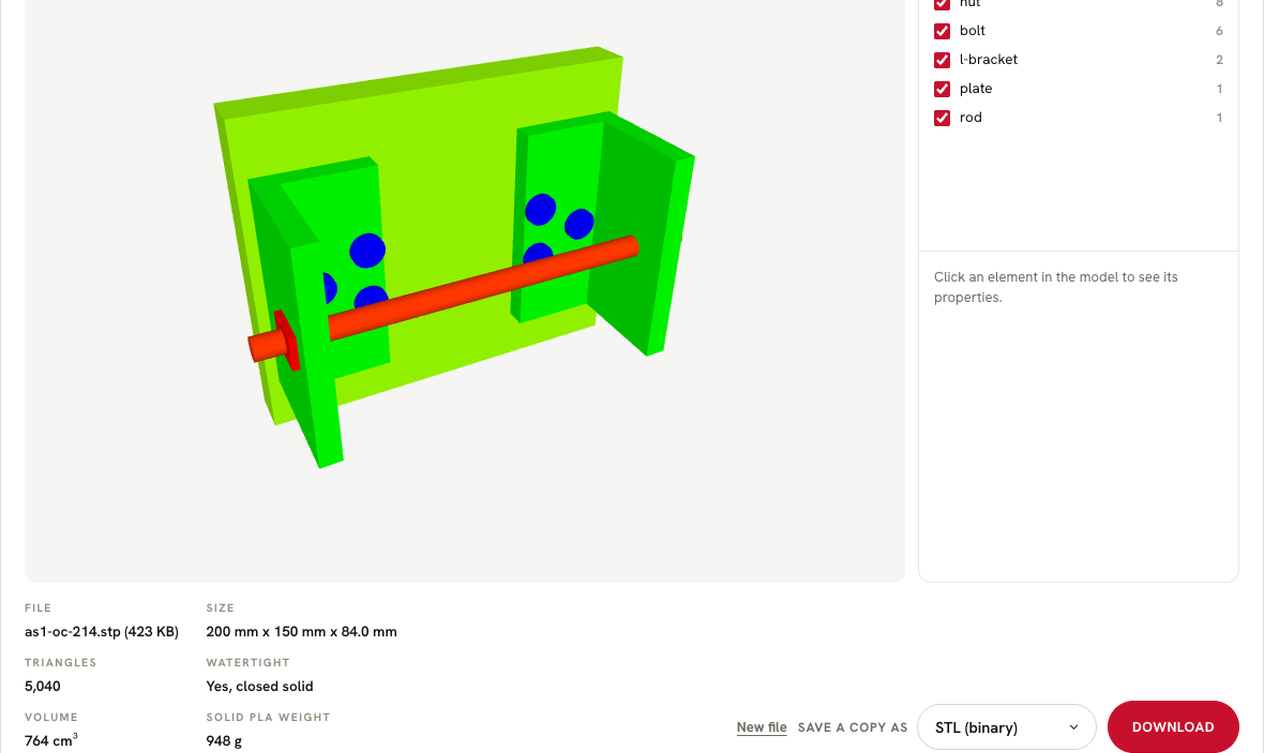Uncheck the bolt checkbox
The height and width of the screenshot is (753, 1264).
pos(942,31)
